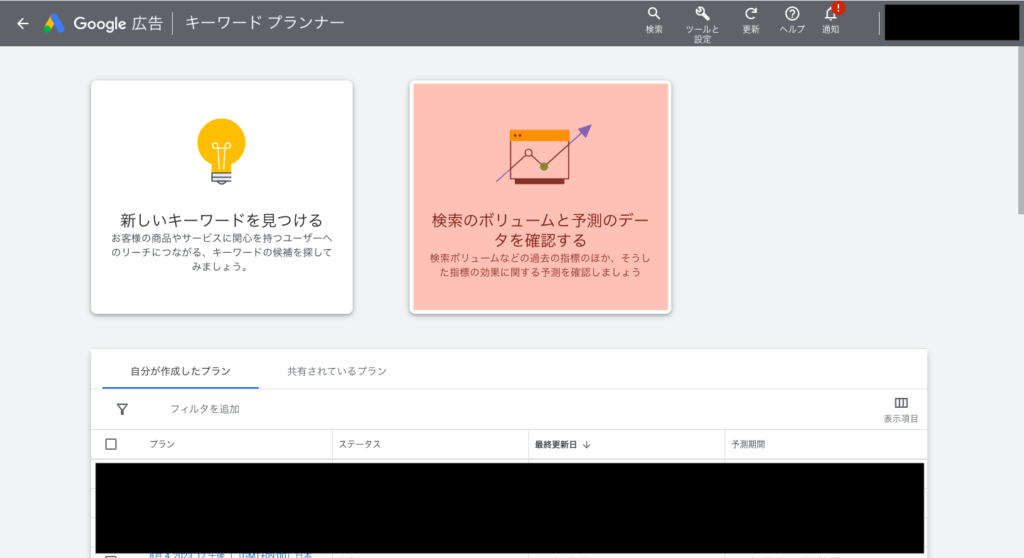Open the 検索 search tool
1024x558 pixels.
tap(654, 21)
